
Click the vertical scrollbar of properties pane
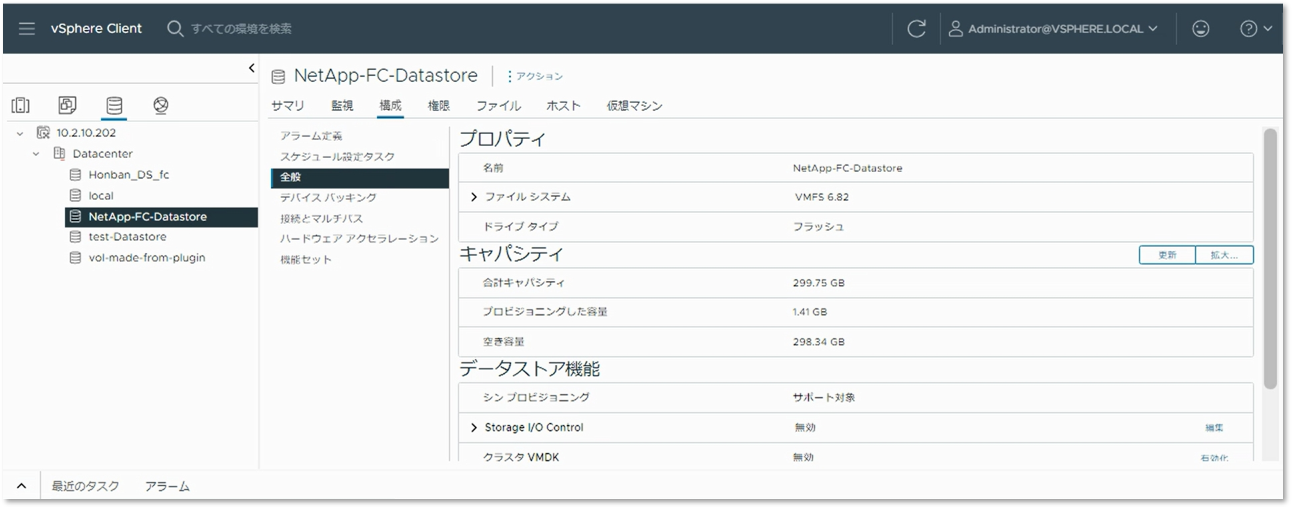click(1270, 258)
